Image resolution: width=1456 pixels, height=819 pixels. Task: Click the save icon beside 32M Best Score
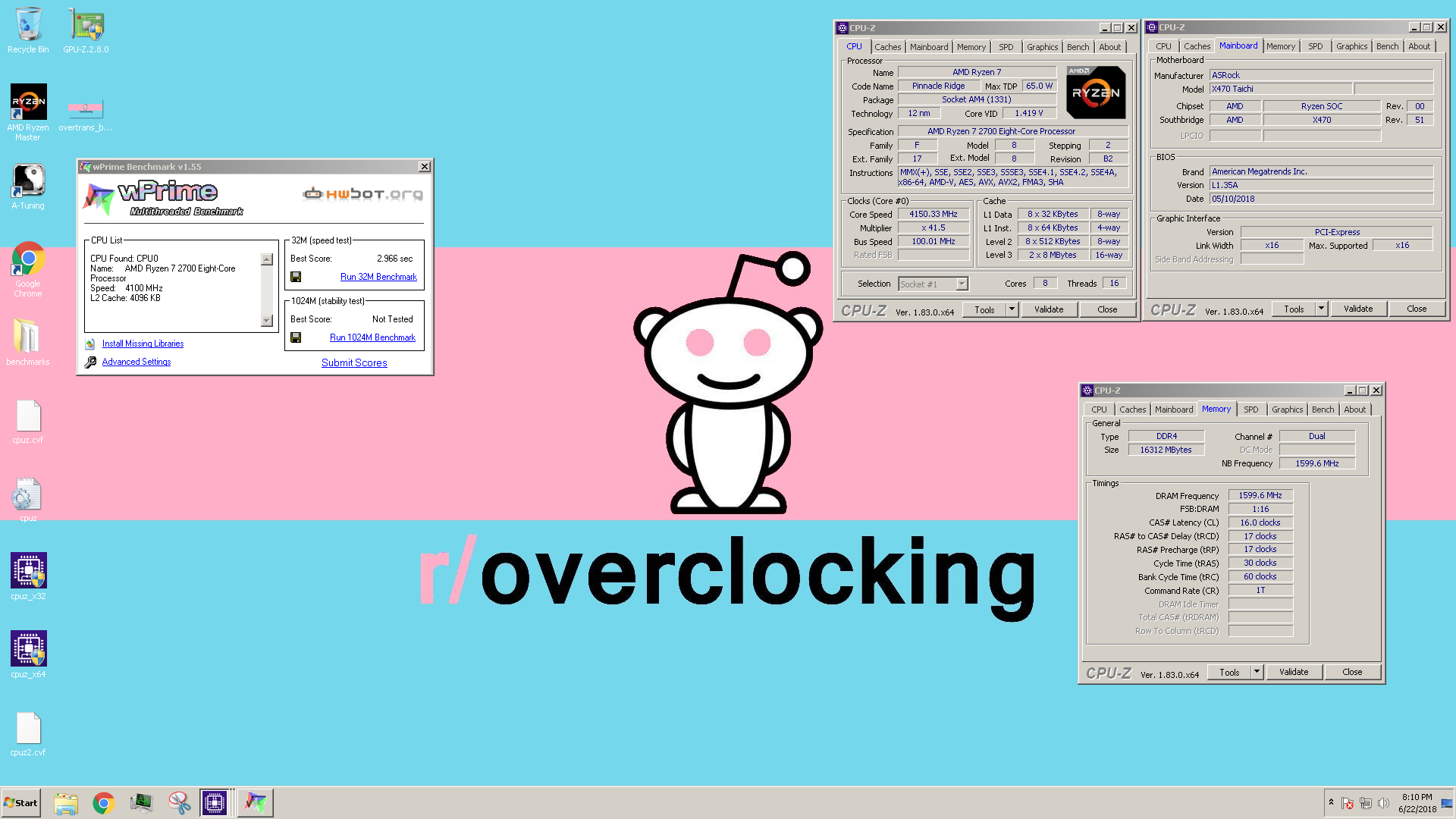[x=296, y=277]
